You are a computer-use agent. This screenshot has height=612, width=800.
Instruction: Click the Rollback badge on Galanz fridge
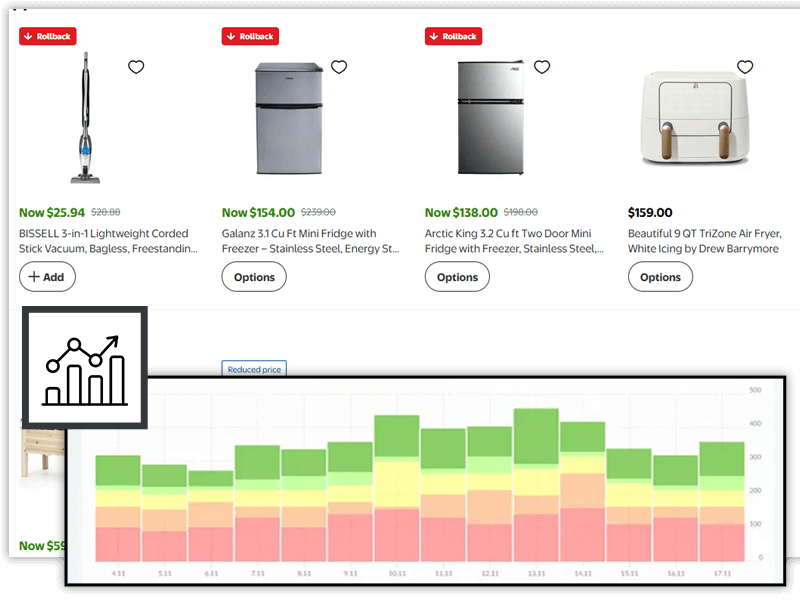pos(251,36)
